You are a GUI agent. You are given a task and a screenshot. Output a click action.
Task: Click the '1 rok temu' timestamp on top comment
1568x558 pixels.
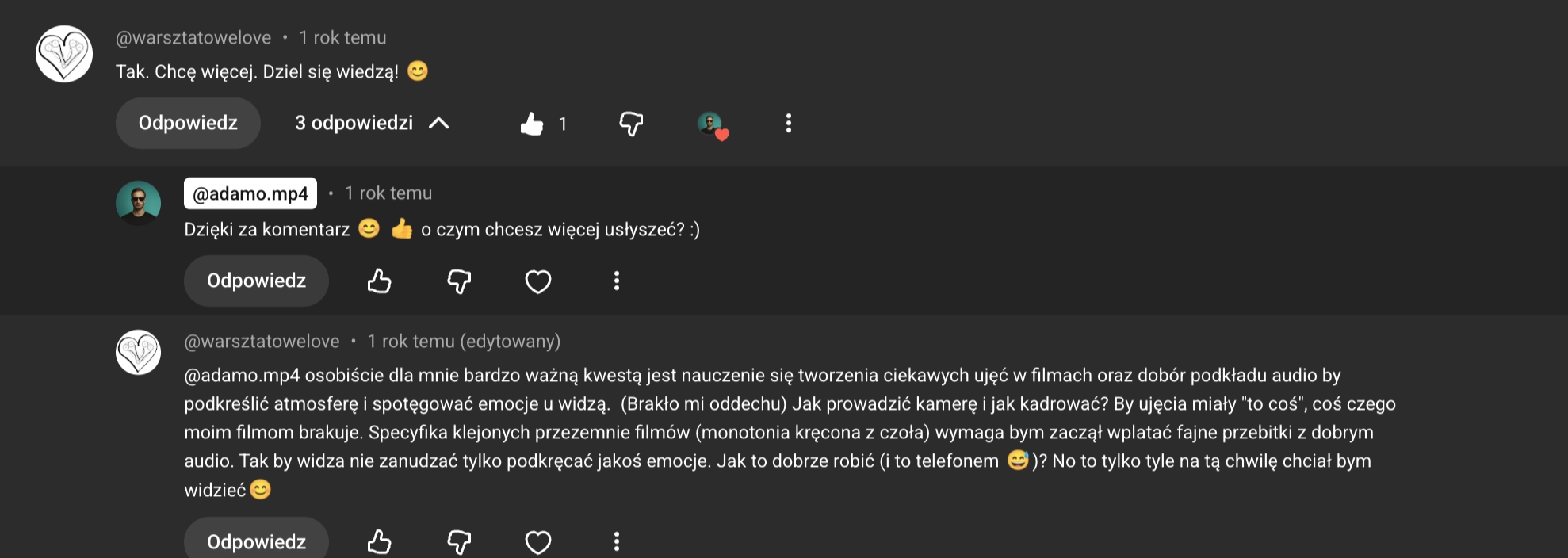(341, 37)
